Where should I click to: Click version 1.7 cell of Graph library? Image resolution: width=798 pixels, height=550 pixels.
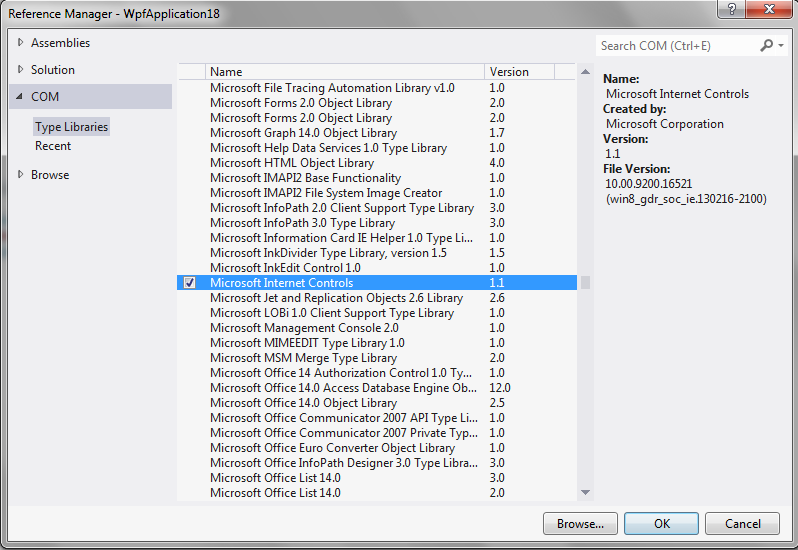point(497,133)
